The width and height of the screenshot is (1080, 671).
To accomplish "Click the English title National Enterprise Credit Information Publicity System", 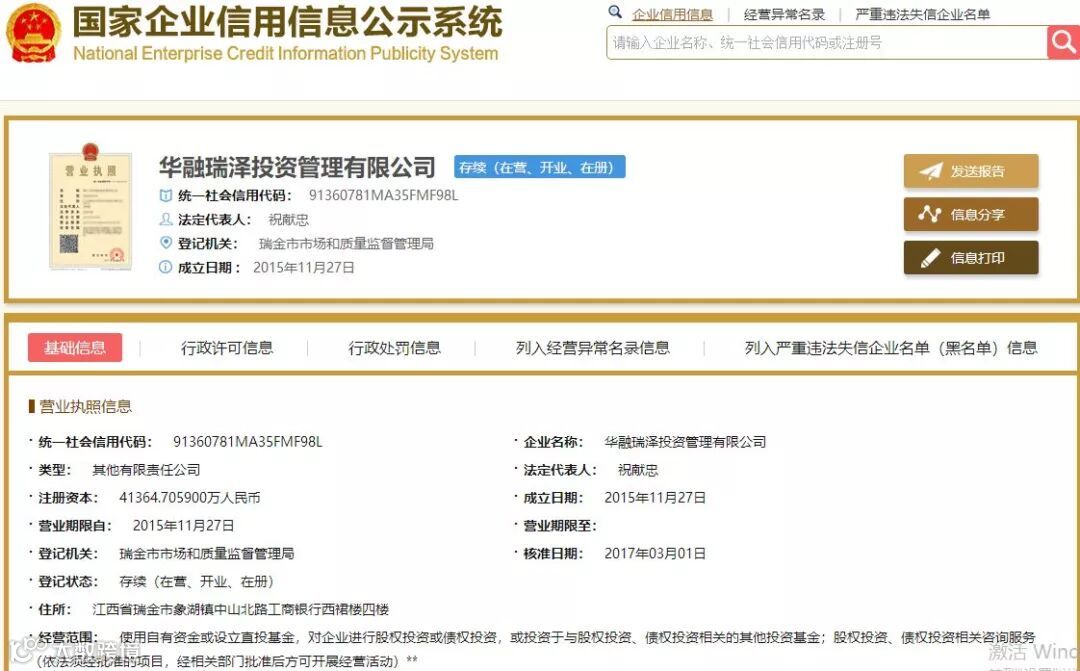I will click(285, 54).
